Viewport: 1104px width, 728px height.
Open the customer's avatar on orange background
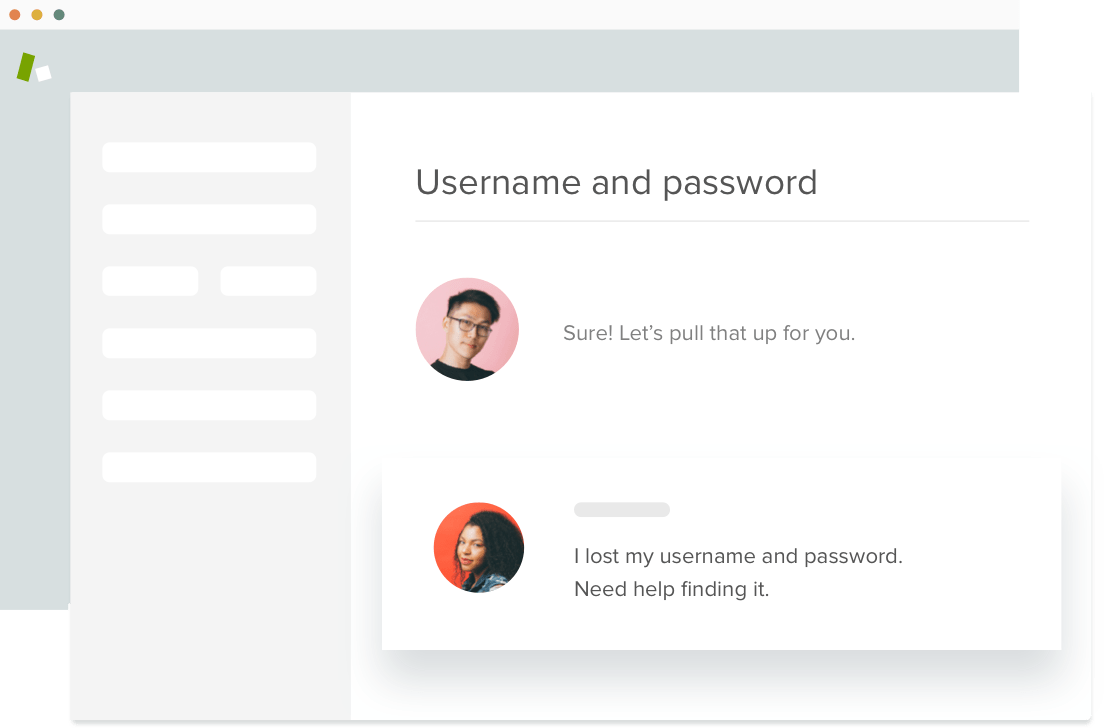pyautogui.click(x=479, y=547)
